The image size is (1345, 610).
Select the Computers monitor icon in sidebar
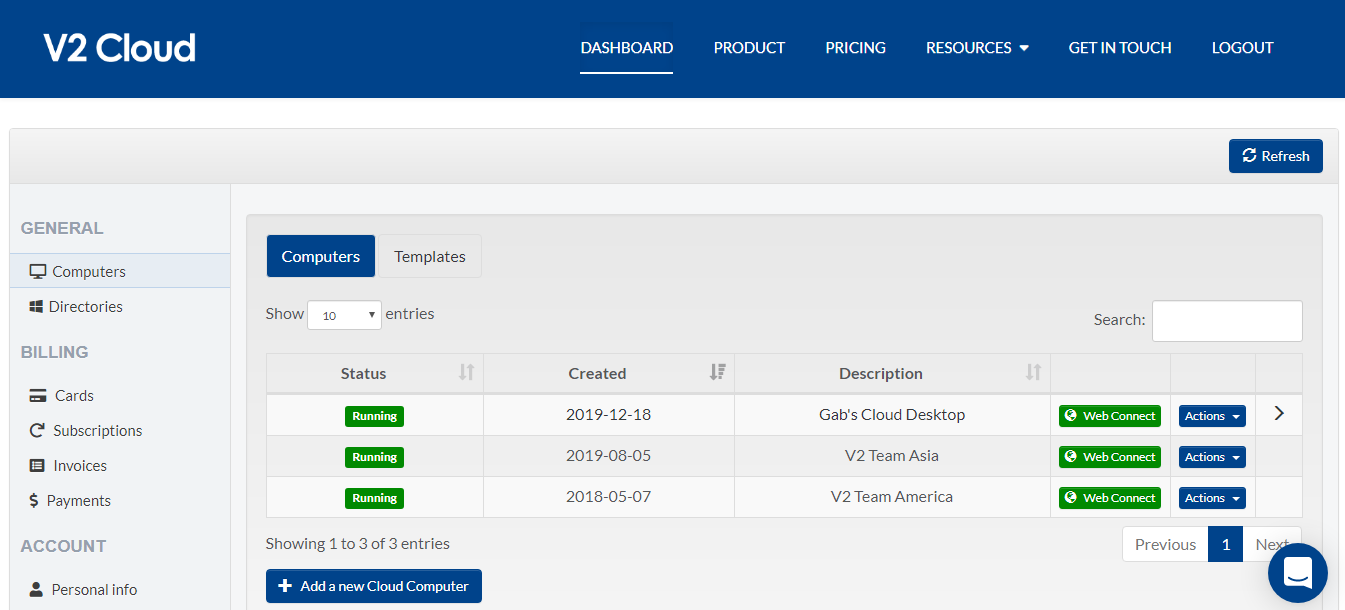pos(38,270)
